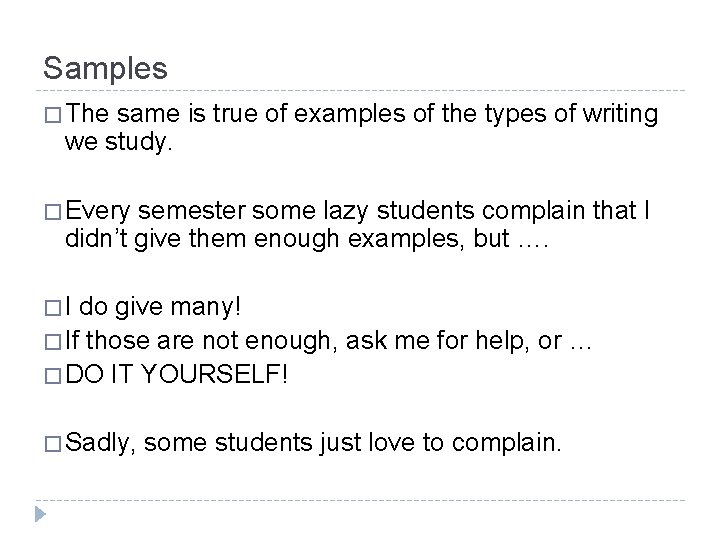Screen dimensions: 720x540
Task: Click the square bullet before 'Every semester'
Action: [53, 212]
